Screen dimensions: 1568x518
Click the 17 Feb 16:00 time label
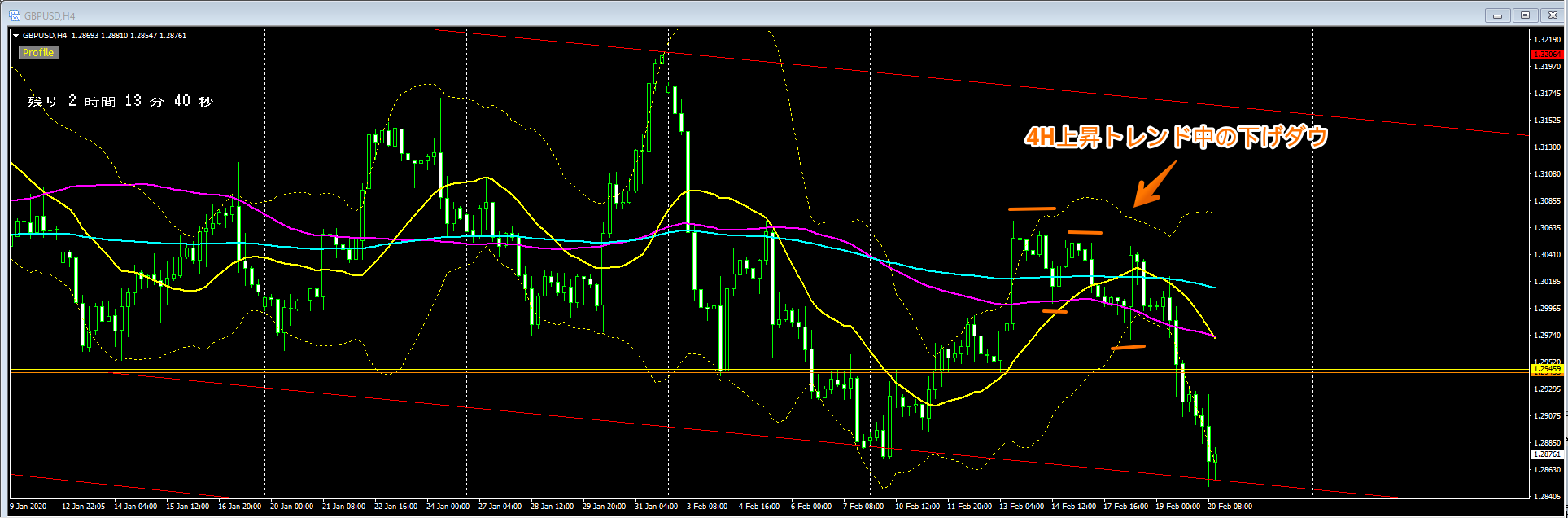1125,507
